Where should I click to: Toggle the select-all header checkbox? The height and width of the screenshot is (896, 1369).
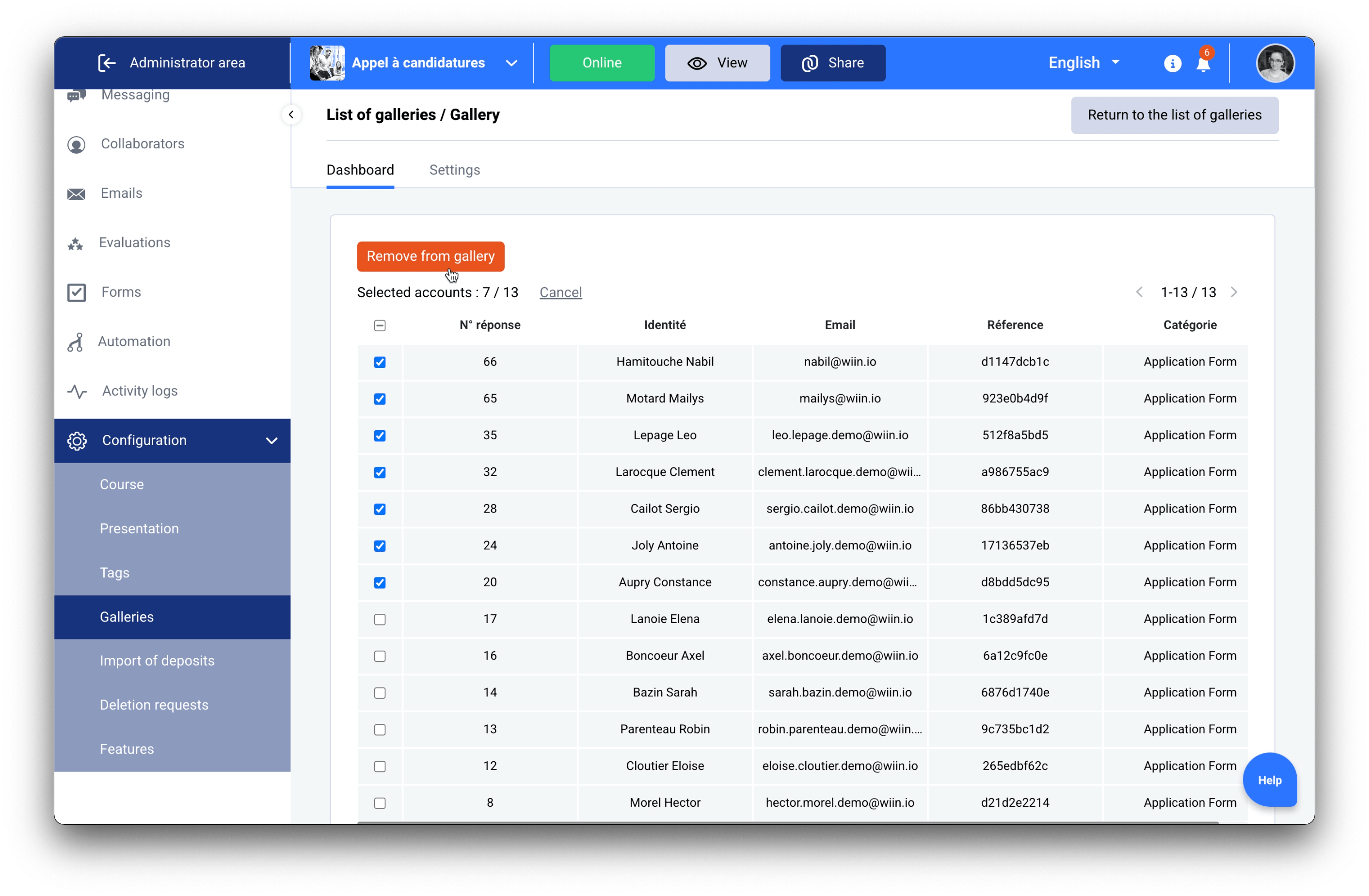point(380,325)
